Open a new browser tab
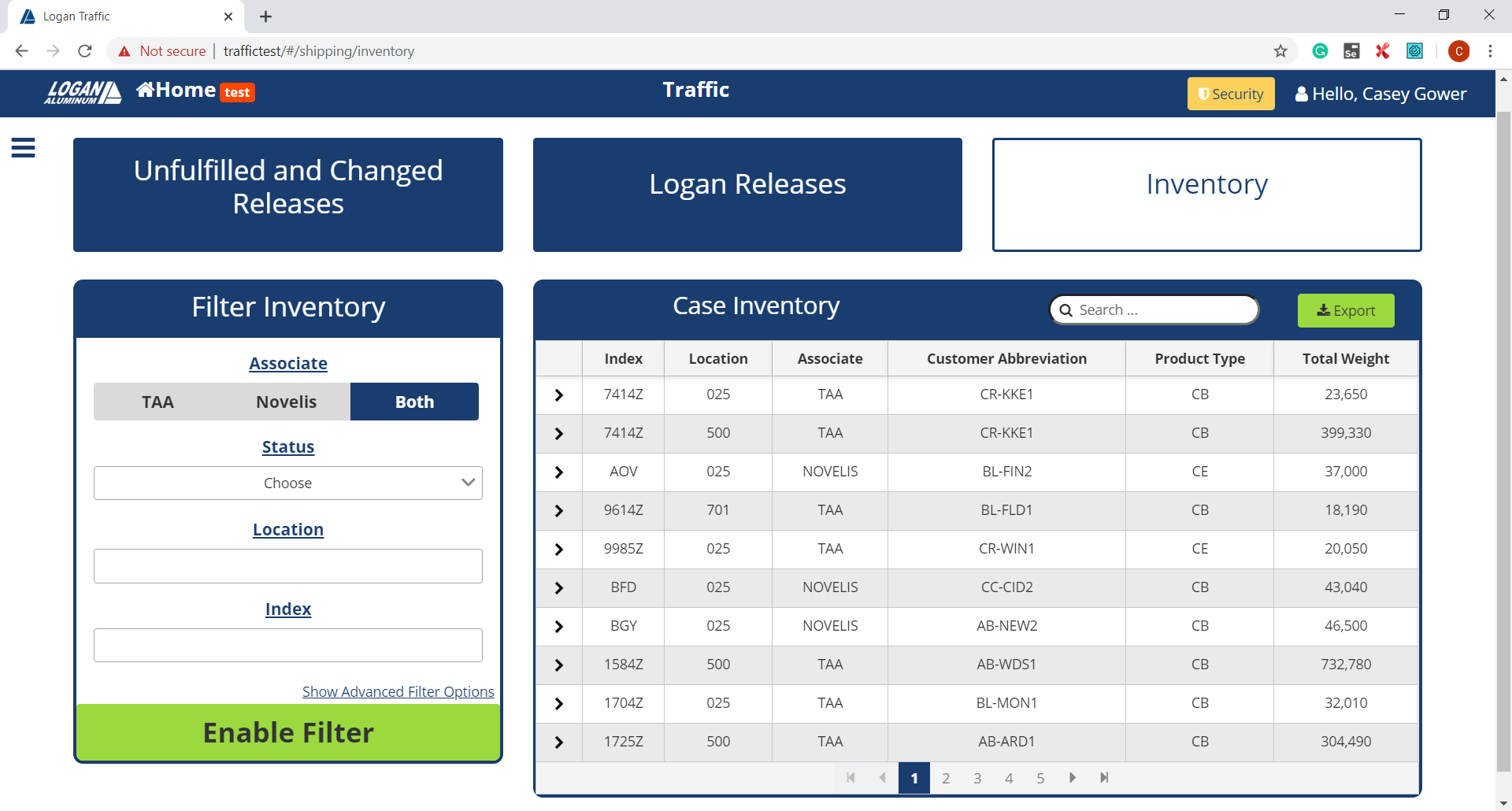Screen dimensions: 1512x811 pos(266,17)
